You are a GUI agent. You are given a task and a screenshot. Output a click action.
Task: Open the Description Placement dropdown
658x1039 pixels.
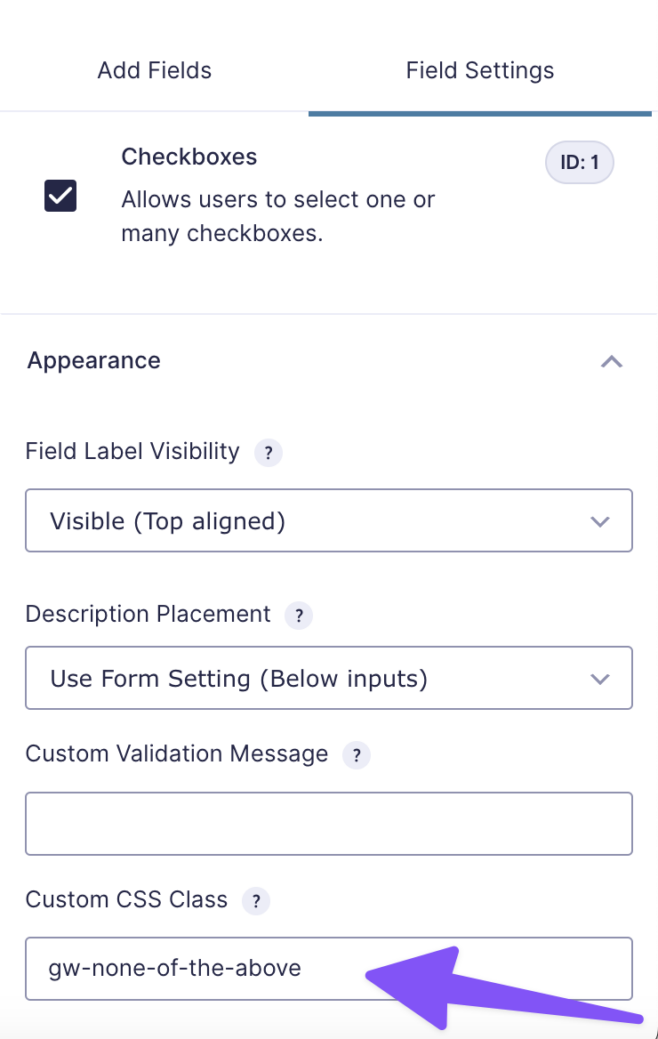point(329,678)
